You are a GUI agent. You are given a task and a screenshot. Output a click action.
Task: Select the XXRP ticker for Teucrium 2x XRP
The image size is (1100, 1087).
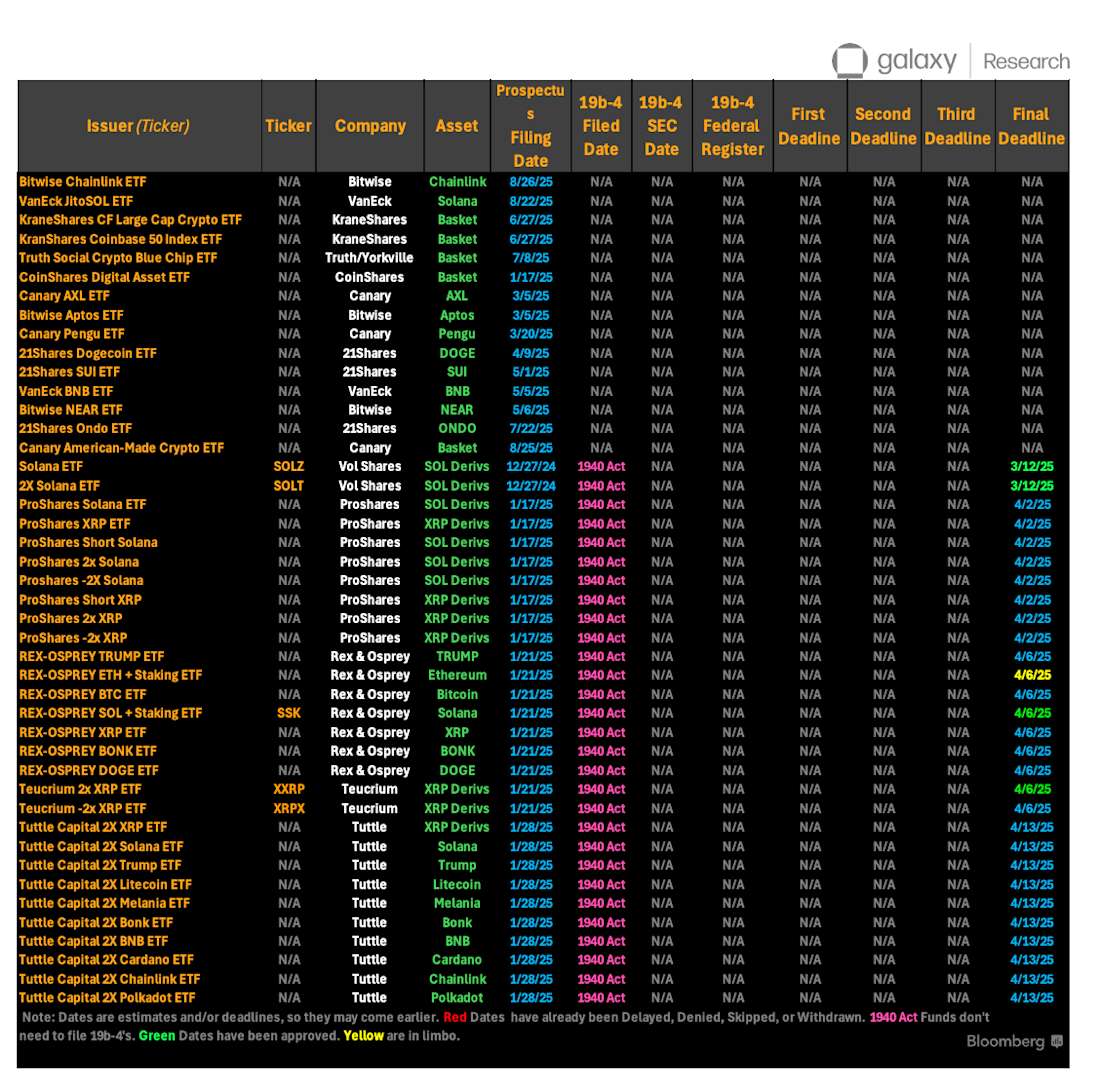[x=288, y=789]
